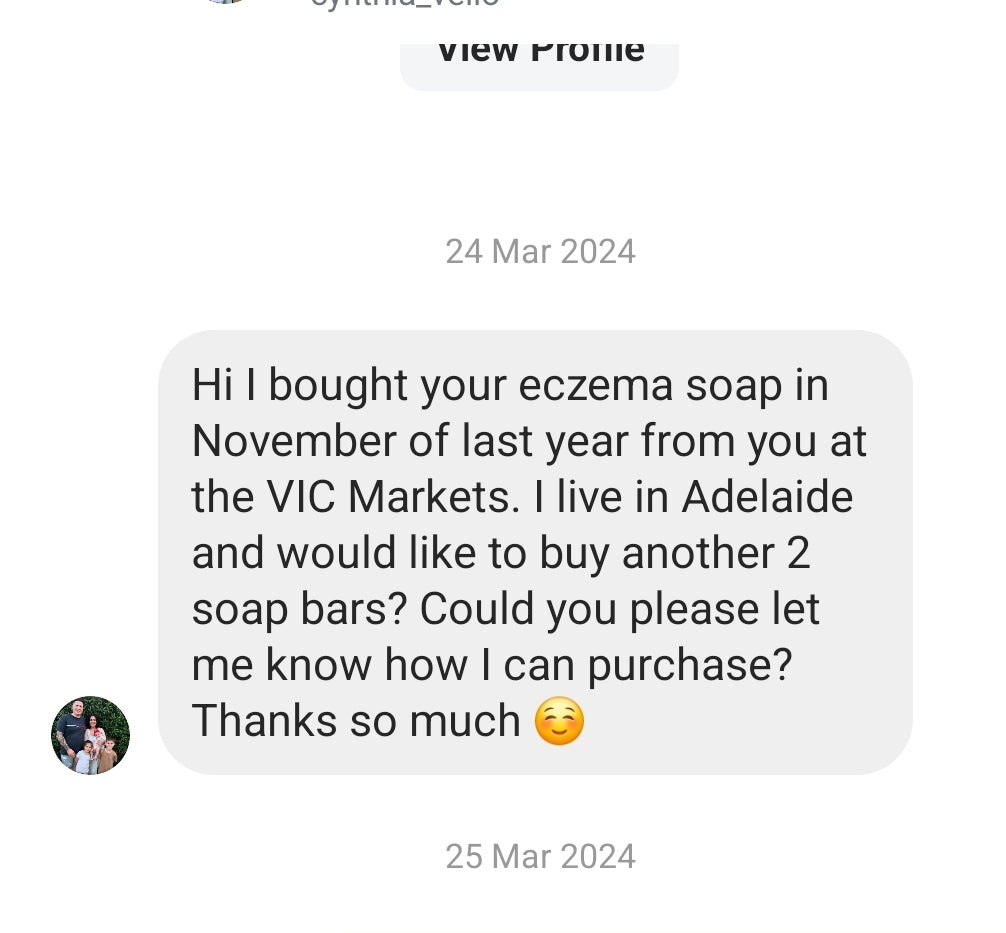Click "Thanks so much" in the message
Screen dimensions: 1006x933
point(356,721)
